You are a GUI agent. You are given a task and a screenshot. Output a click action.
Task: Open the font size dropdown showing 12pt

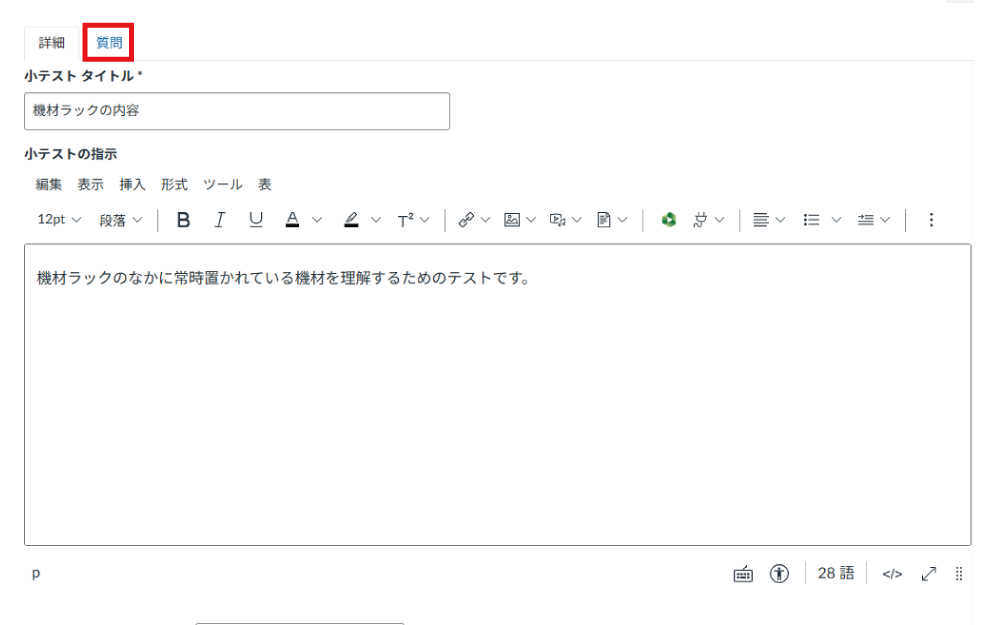click(57, 219)
